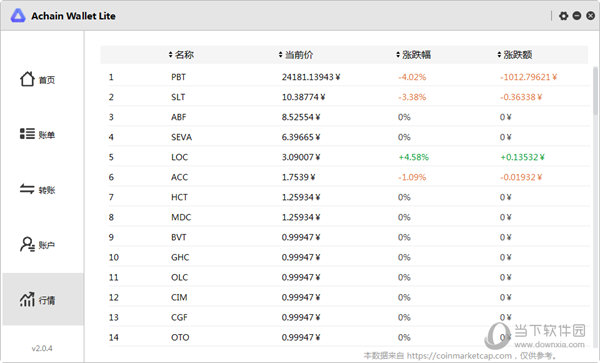This screenshot has width=600, height=363.
Task: Select the ACC coin name
Action: click(x=179, y=177)
